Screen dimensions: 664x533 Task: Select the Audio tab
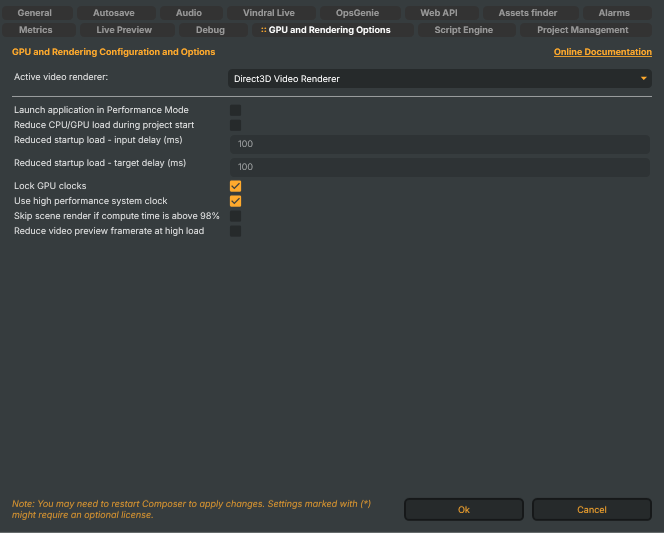pyautogui.click(x=191, y=13)
